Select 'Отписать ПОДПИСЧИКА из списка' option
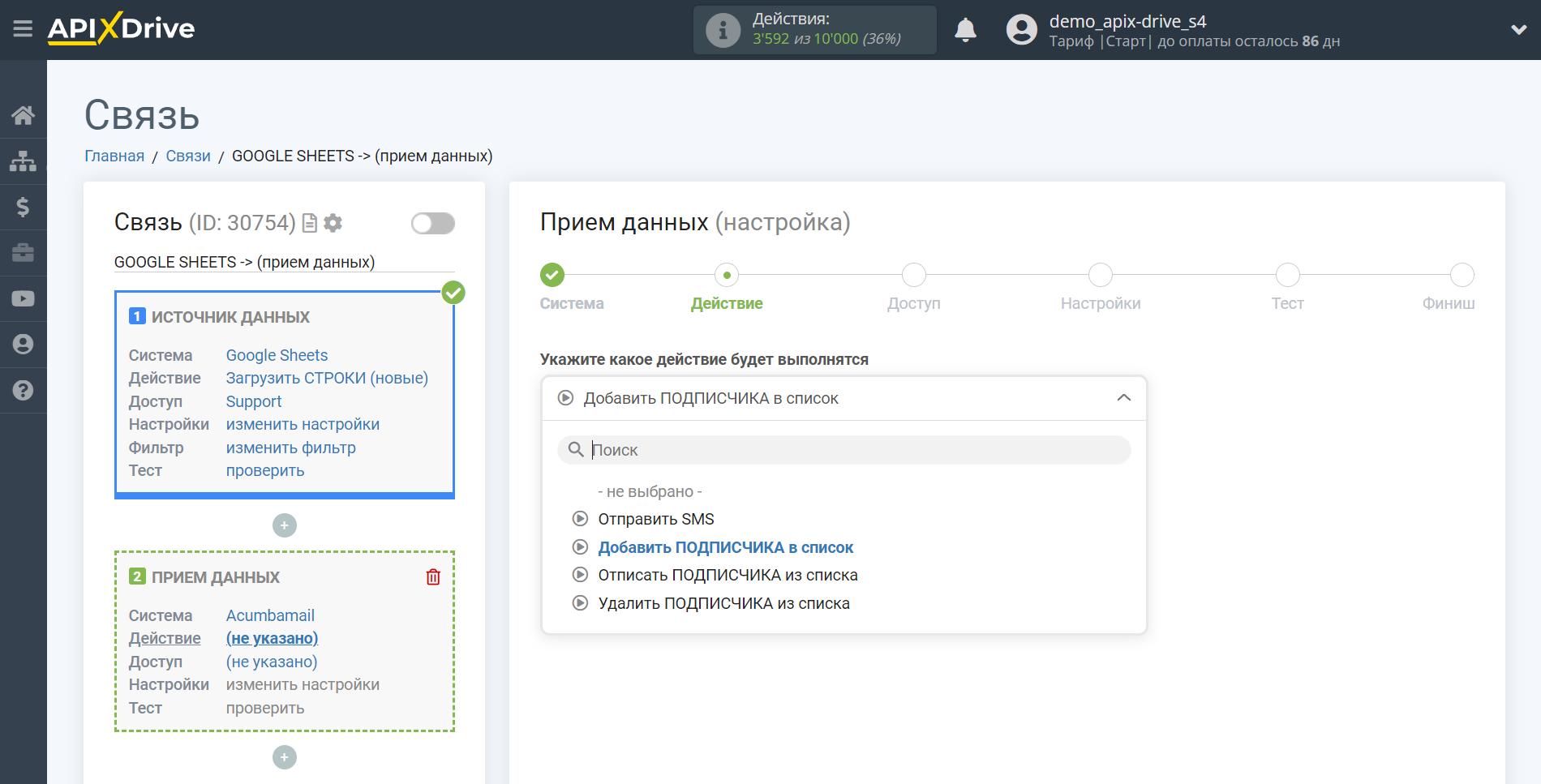Viewport: 1541px width, 784px height. coord(728,575)
